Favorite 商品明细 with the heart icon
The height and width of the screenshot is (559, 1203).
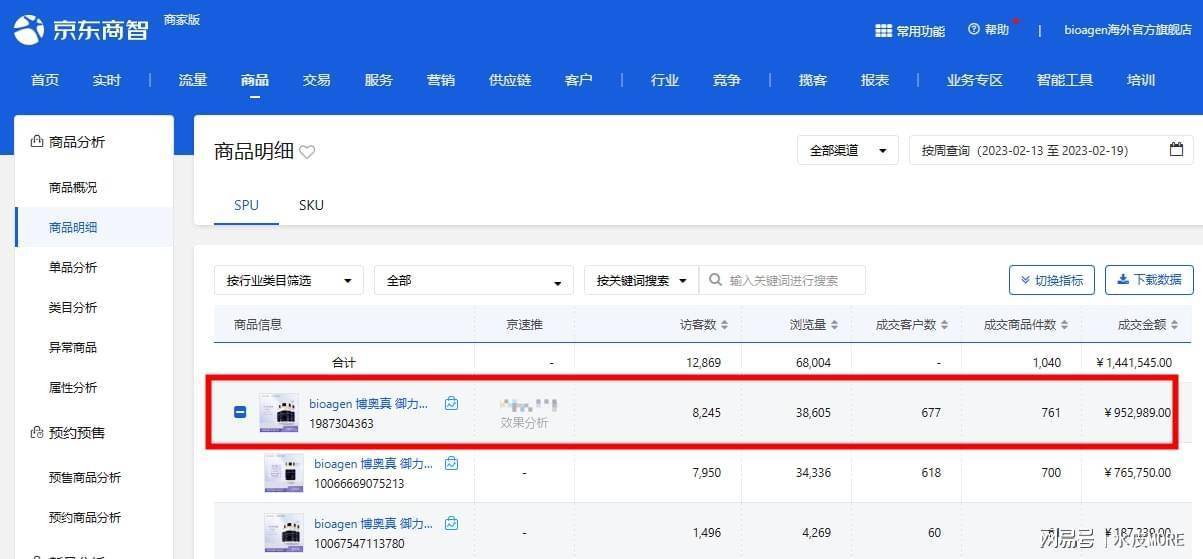[x=307, y=152]
